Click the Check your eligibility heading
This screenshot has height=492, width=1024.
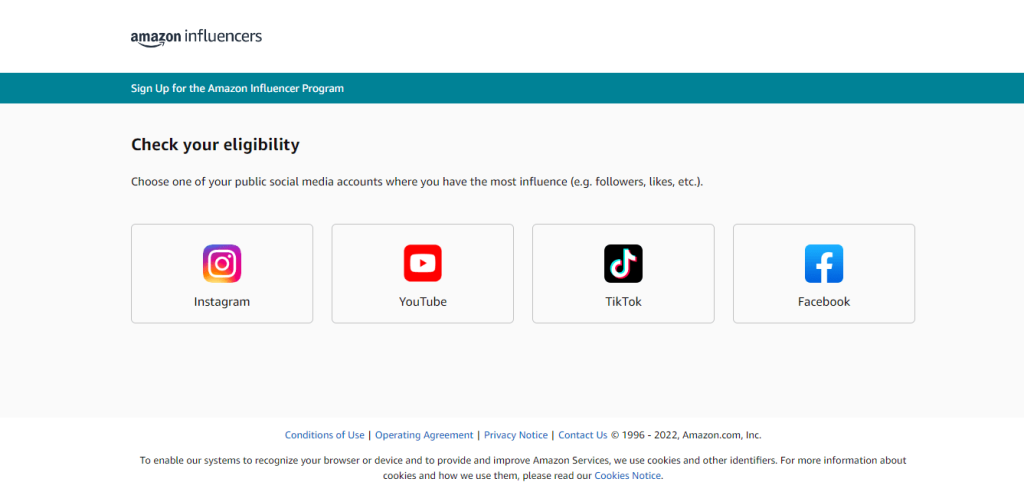coord(216,144)
